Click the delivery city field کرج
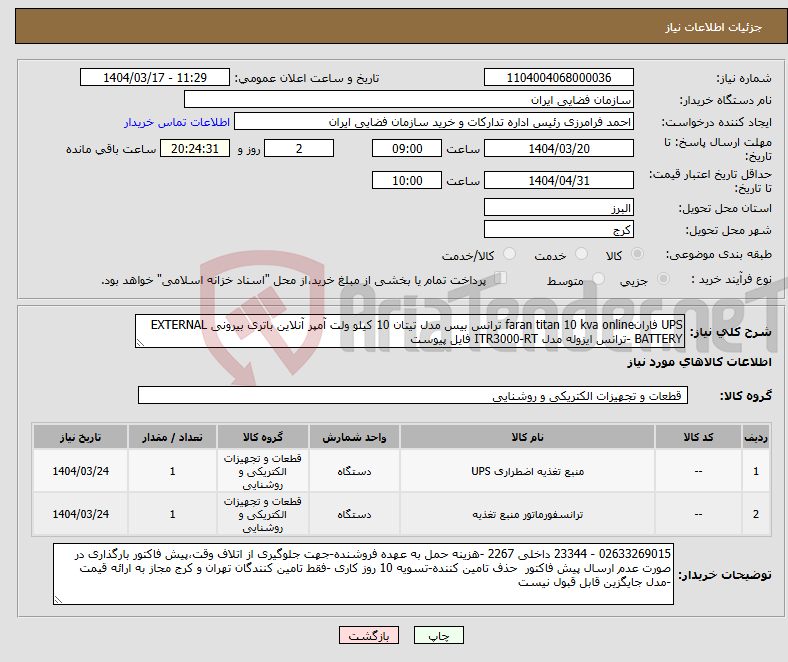 tap(558, 229)
